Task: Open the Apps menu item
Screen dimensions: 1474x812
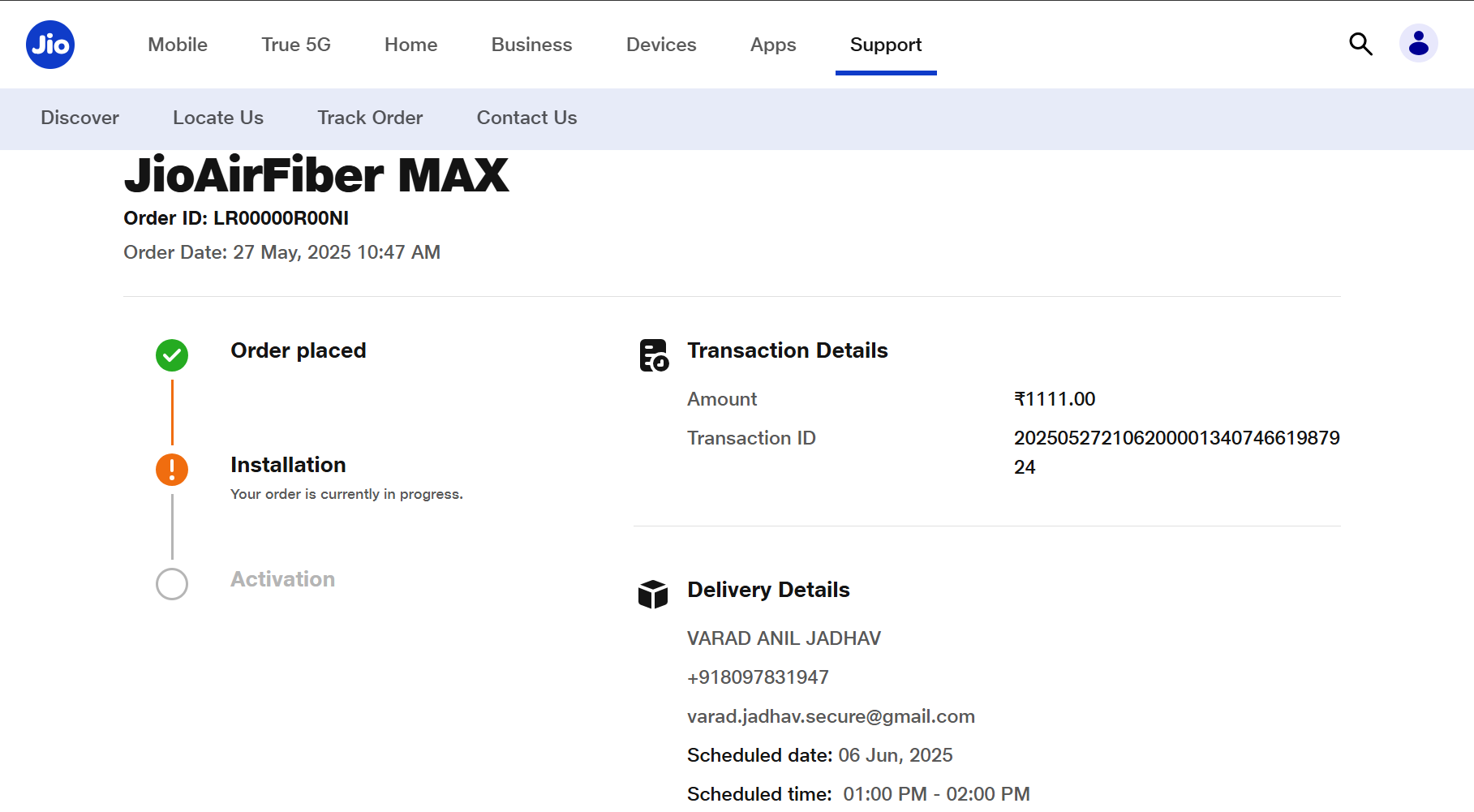Action: pyautogui.click(x=773, y=45)
